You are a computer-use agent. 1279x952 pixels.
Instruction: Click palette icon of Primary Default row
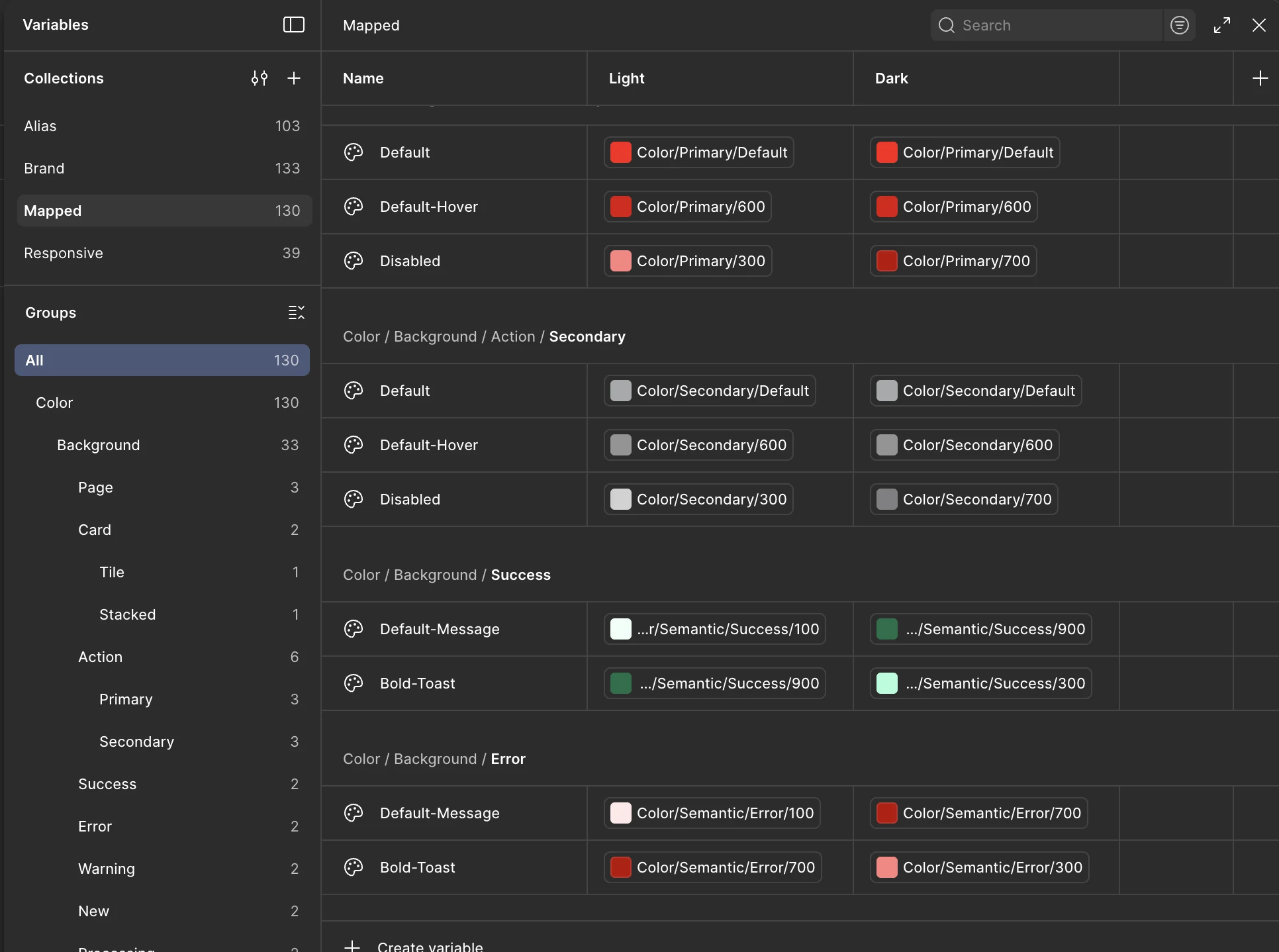[x=354, y=152]
